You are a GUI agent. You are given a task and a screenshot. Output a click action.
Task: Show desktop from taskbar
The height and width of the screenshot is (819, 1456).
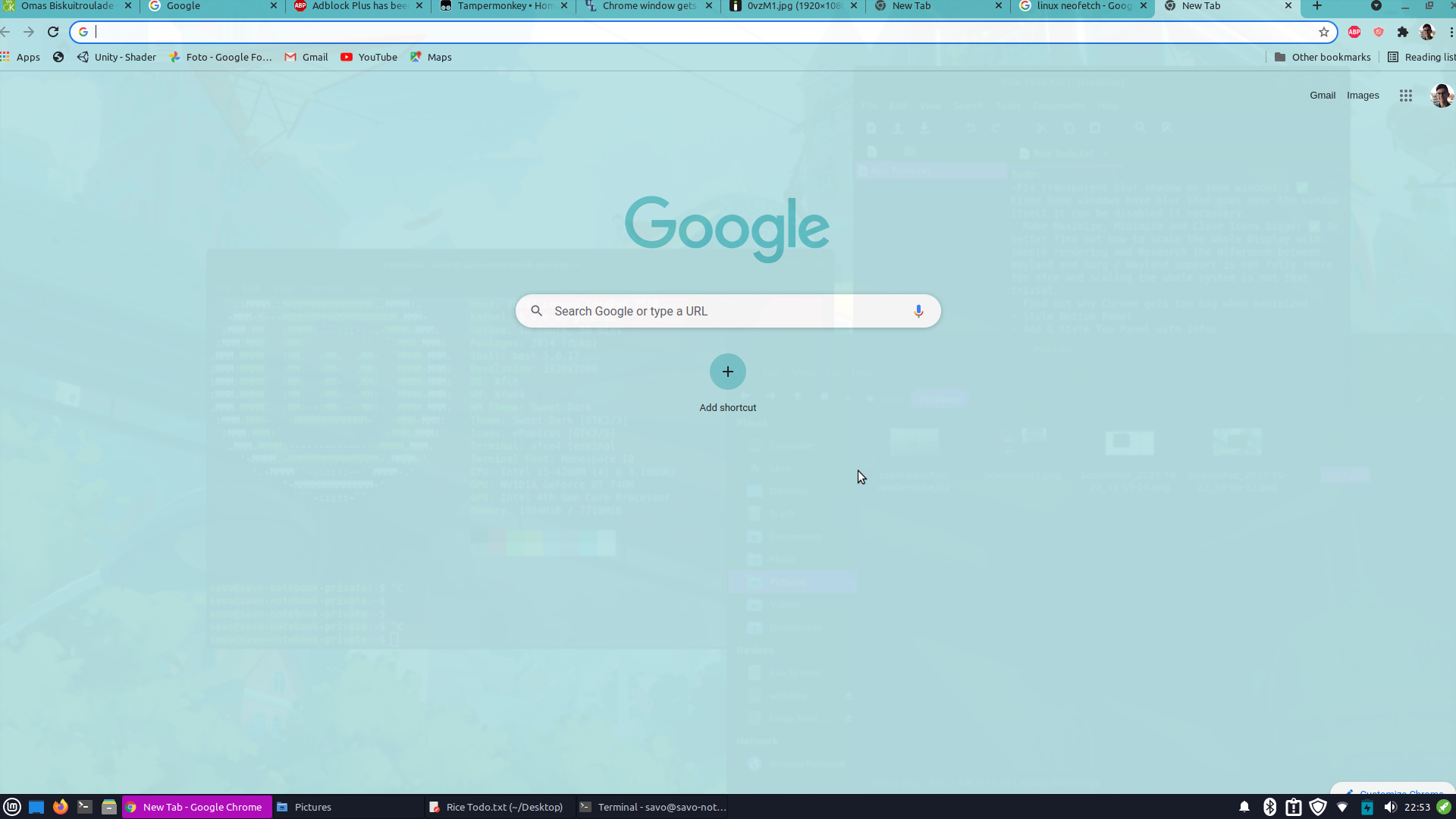[x=36, y=807]
